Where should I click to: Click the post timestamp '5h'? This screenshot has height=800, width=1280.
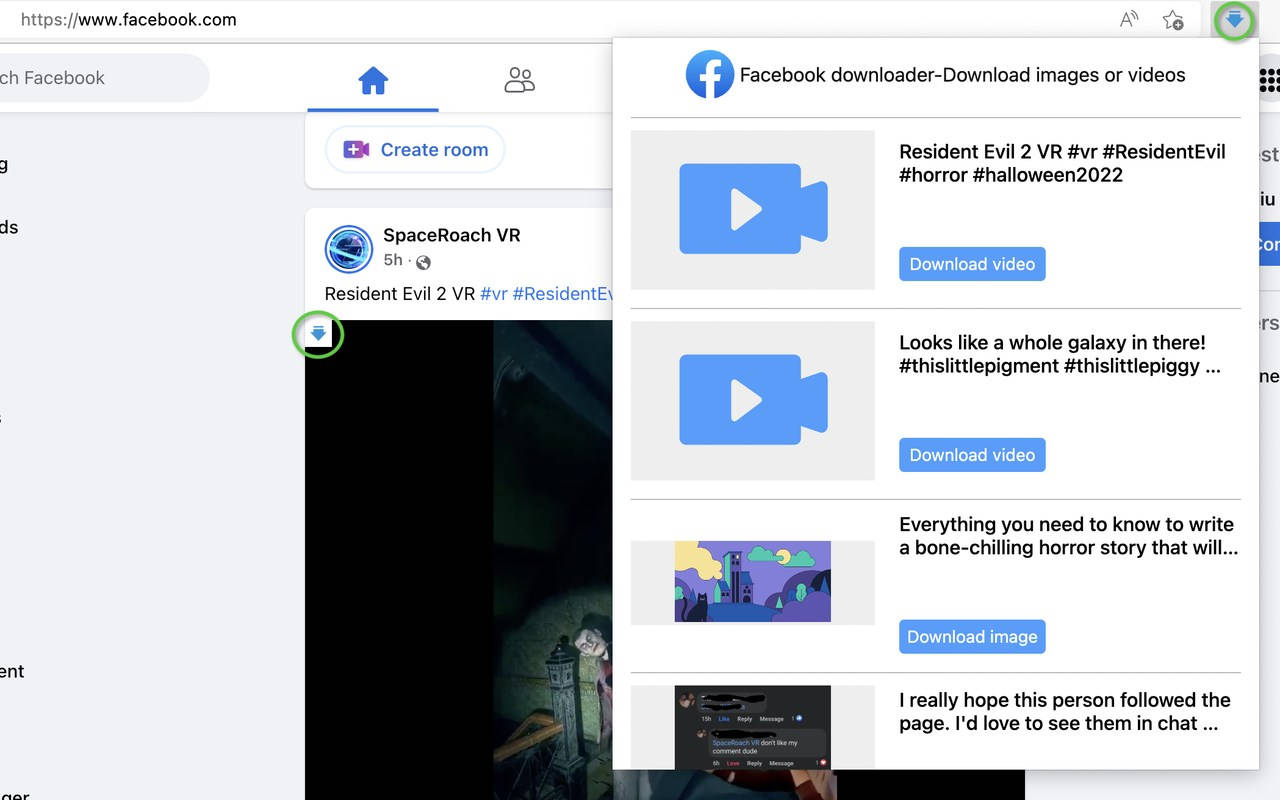click(x=393, y=260)
